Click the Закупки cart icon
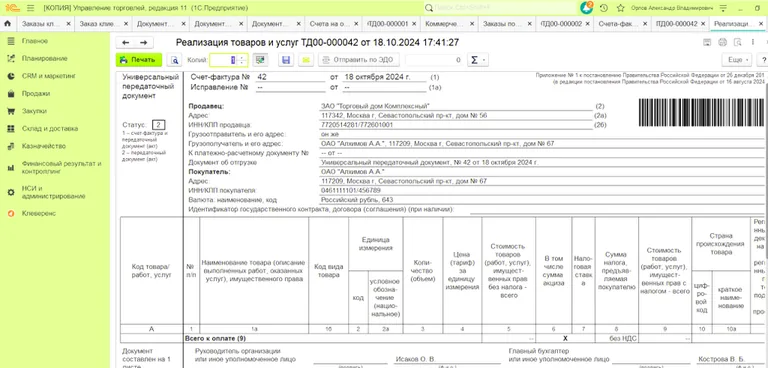 (11, 111)
